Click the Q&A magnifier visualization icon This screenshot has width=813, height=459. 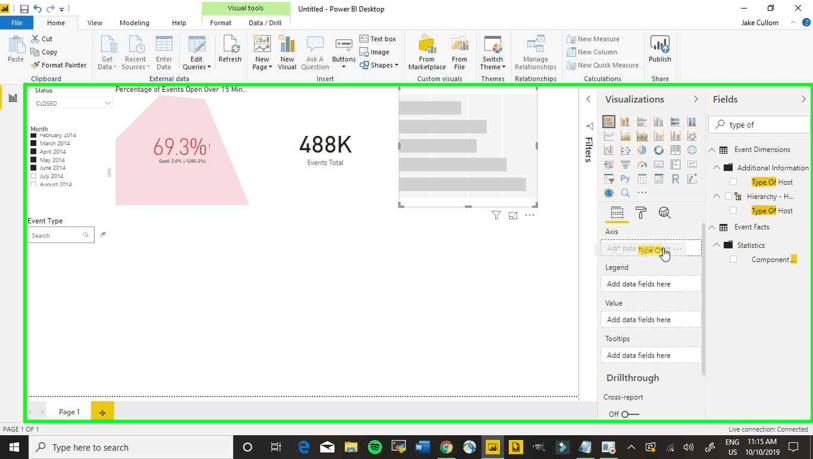[x=625, y=193]
